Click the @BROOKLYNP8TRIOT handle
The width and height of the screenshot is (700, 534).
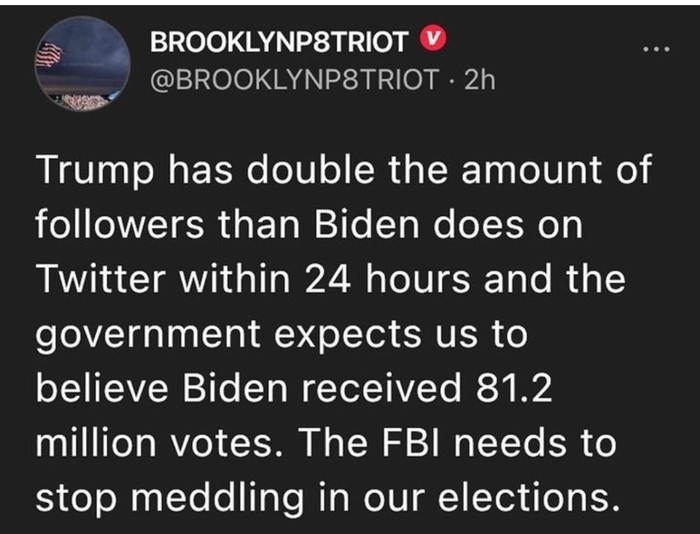tap(295, 81)
